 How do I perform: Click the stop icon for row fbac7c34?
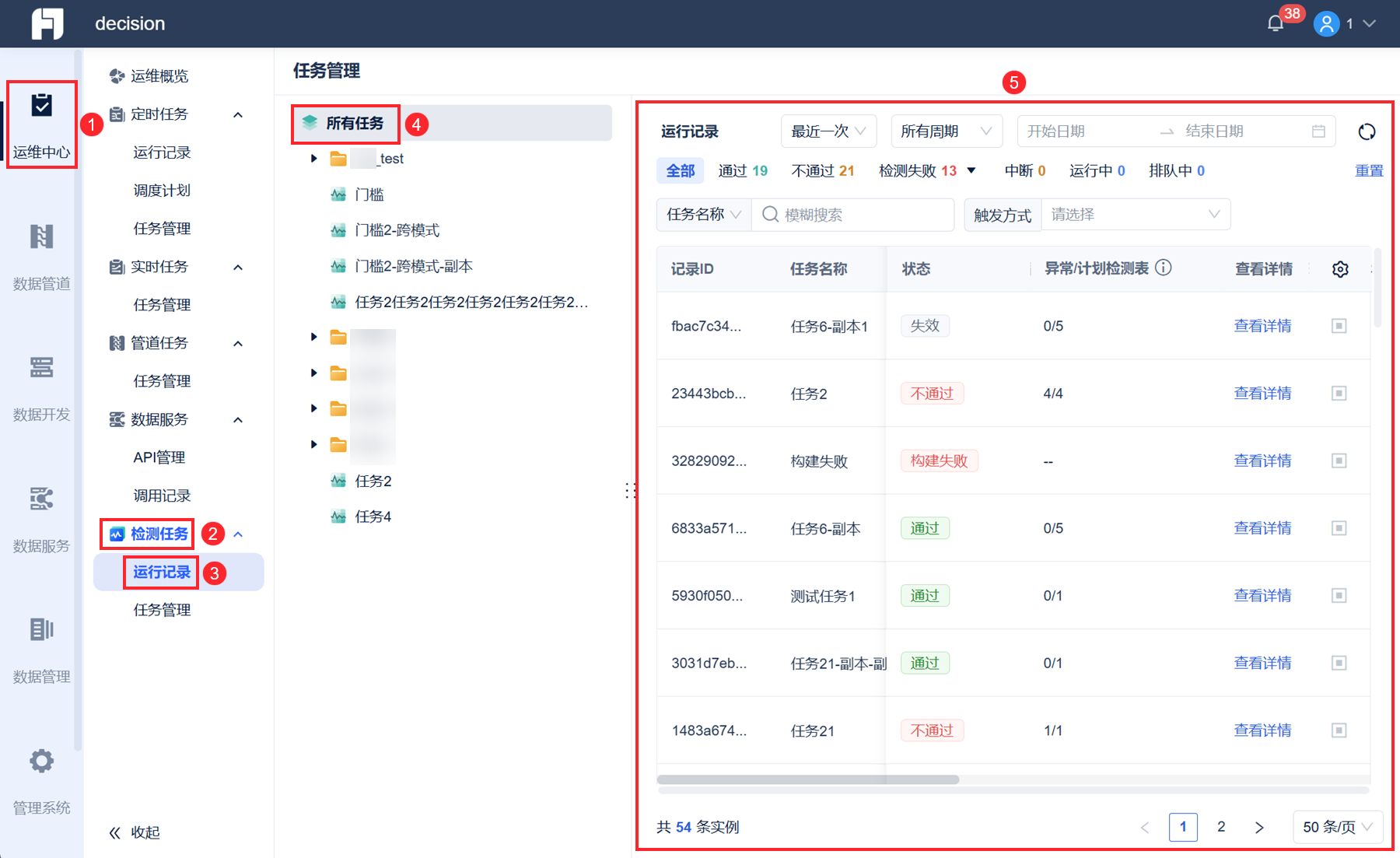(1339, 326)
